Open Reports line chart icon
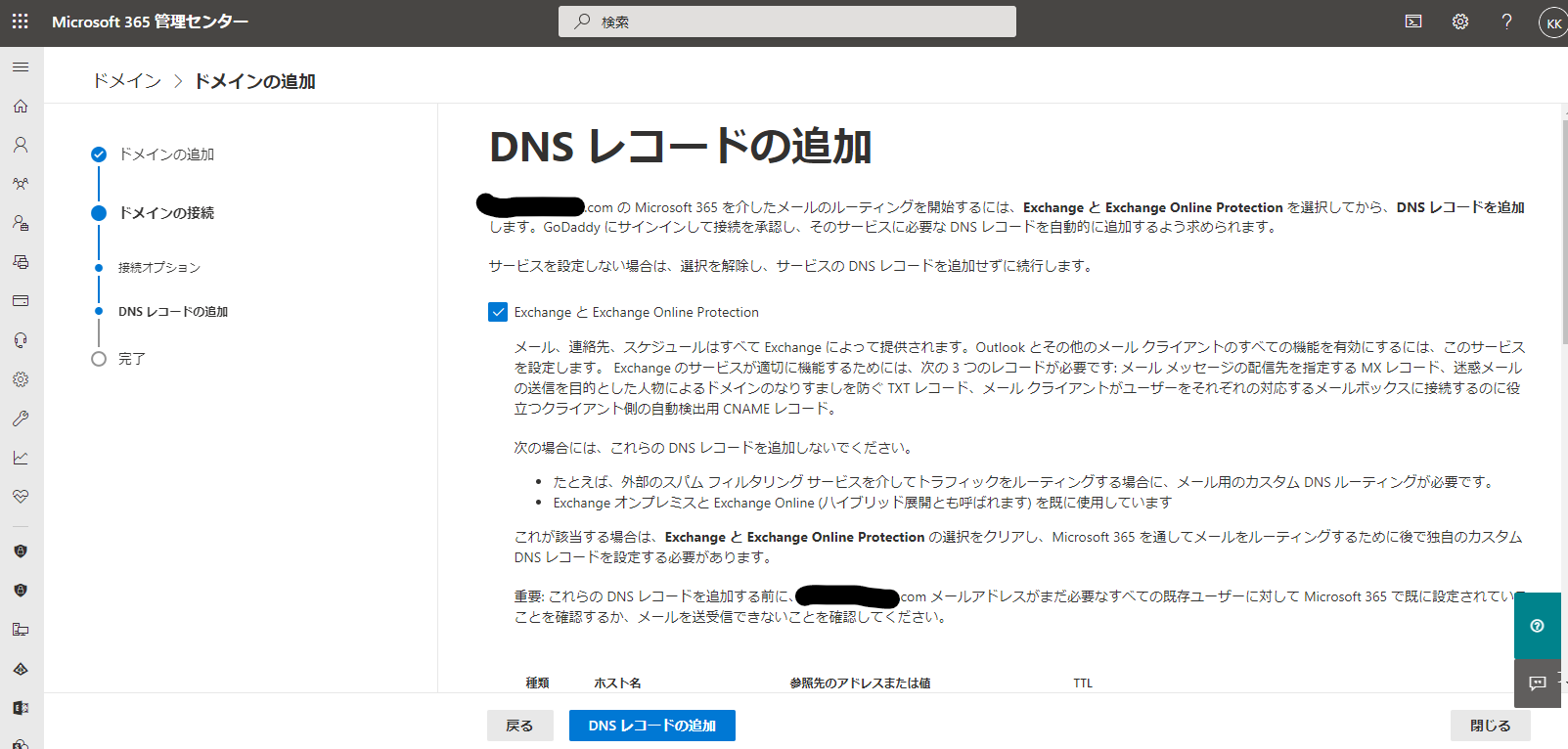Image resolution: width=1568 pixels, height=749 pixels. point(21,458)
